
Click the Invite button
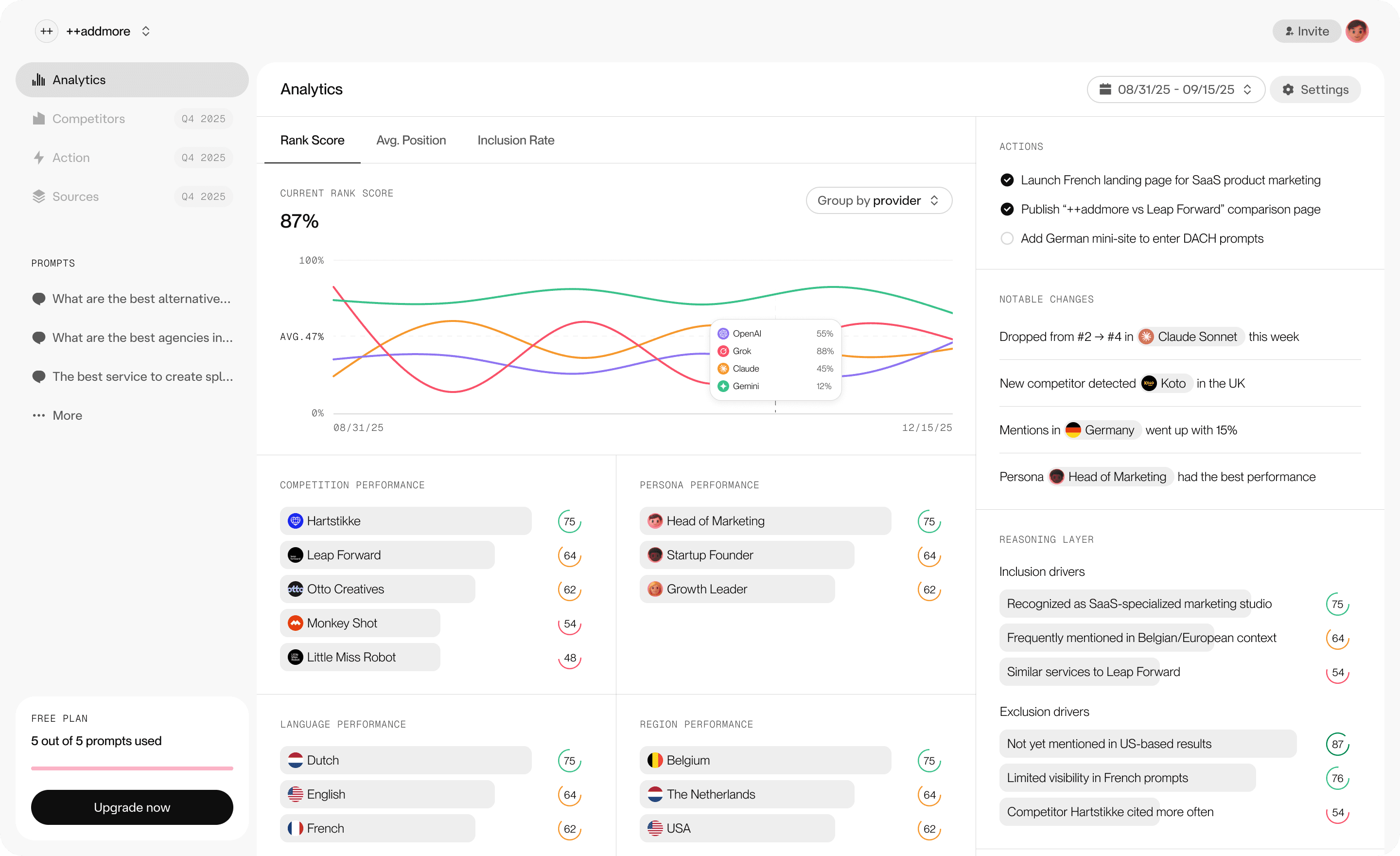(x=1306, y=31)
